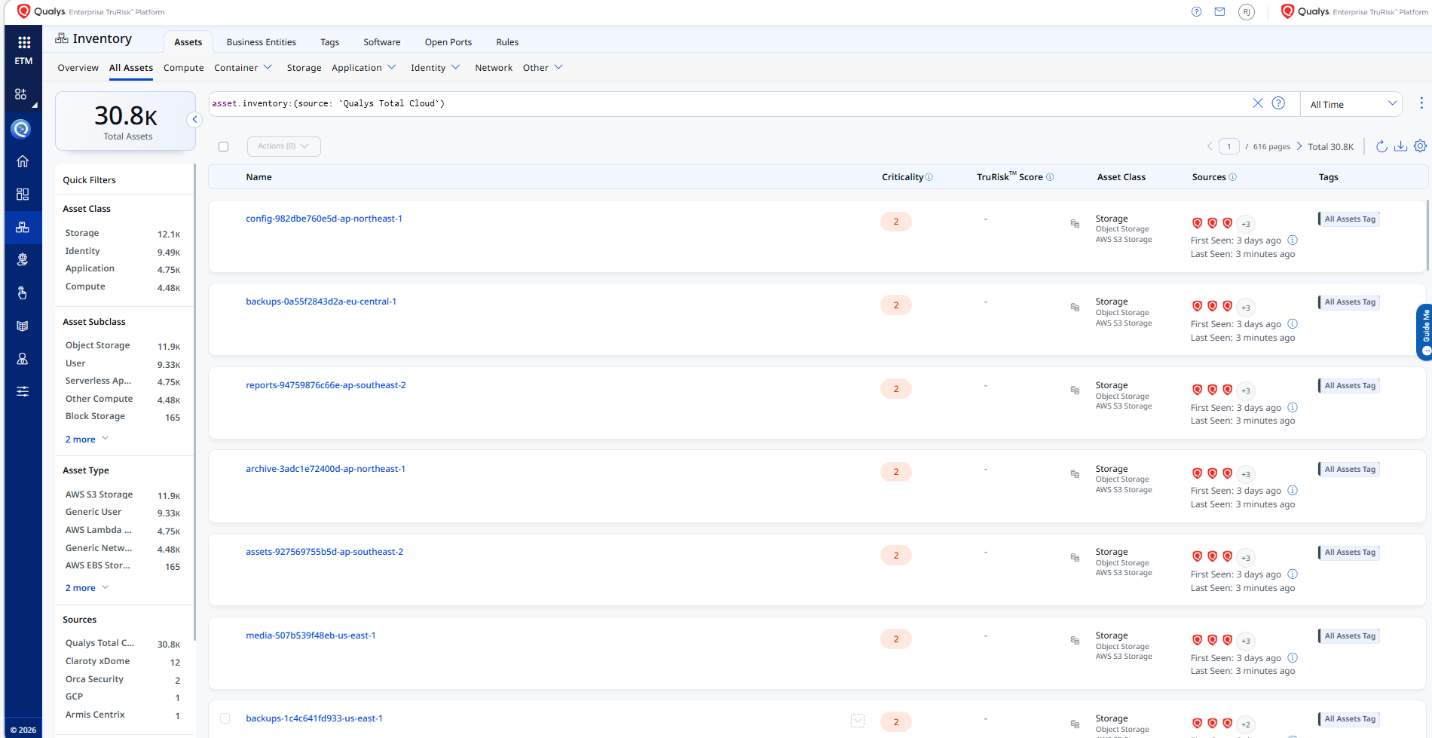Open the pointing-hand sidebar icon
This screenshot has height=738, width=1432.
coord(22,292)
